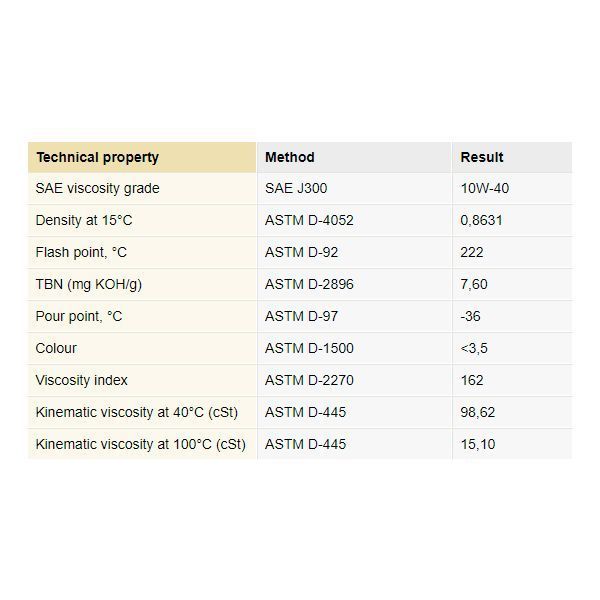Screen dimensions: 600x600
Task: Click the Method column header
Action: [355, 157]
